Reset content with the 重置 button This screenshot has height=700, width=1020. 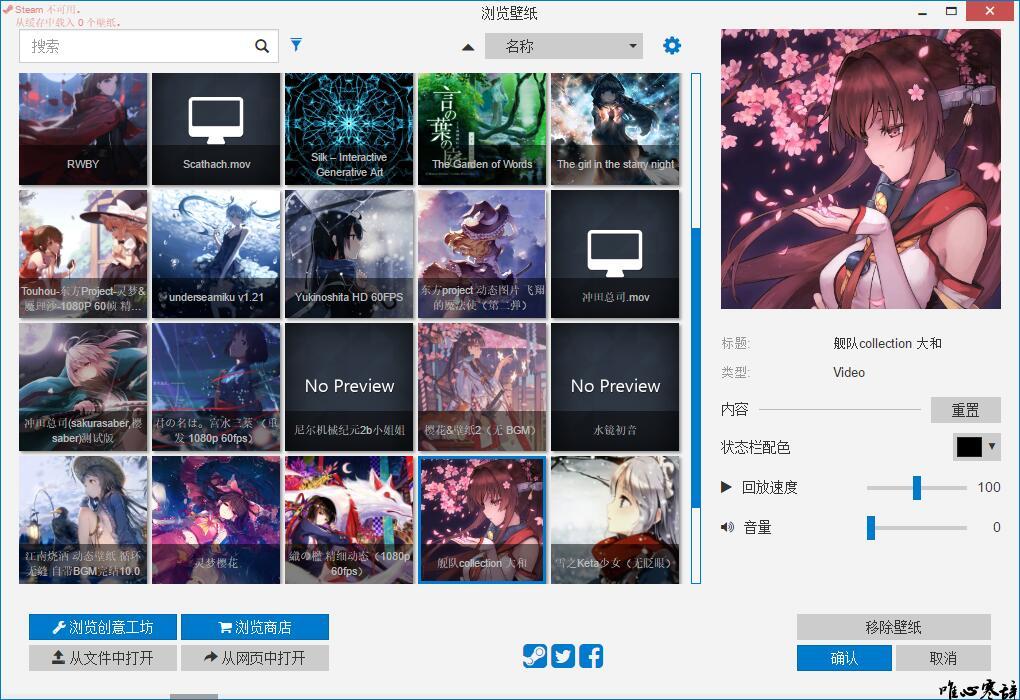(965, 410)
